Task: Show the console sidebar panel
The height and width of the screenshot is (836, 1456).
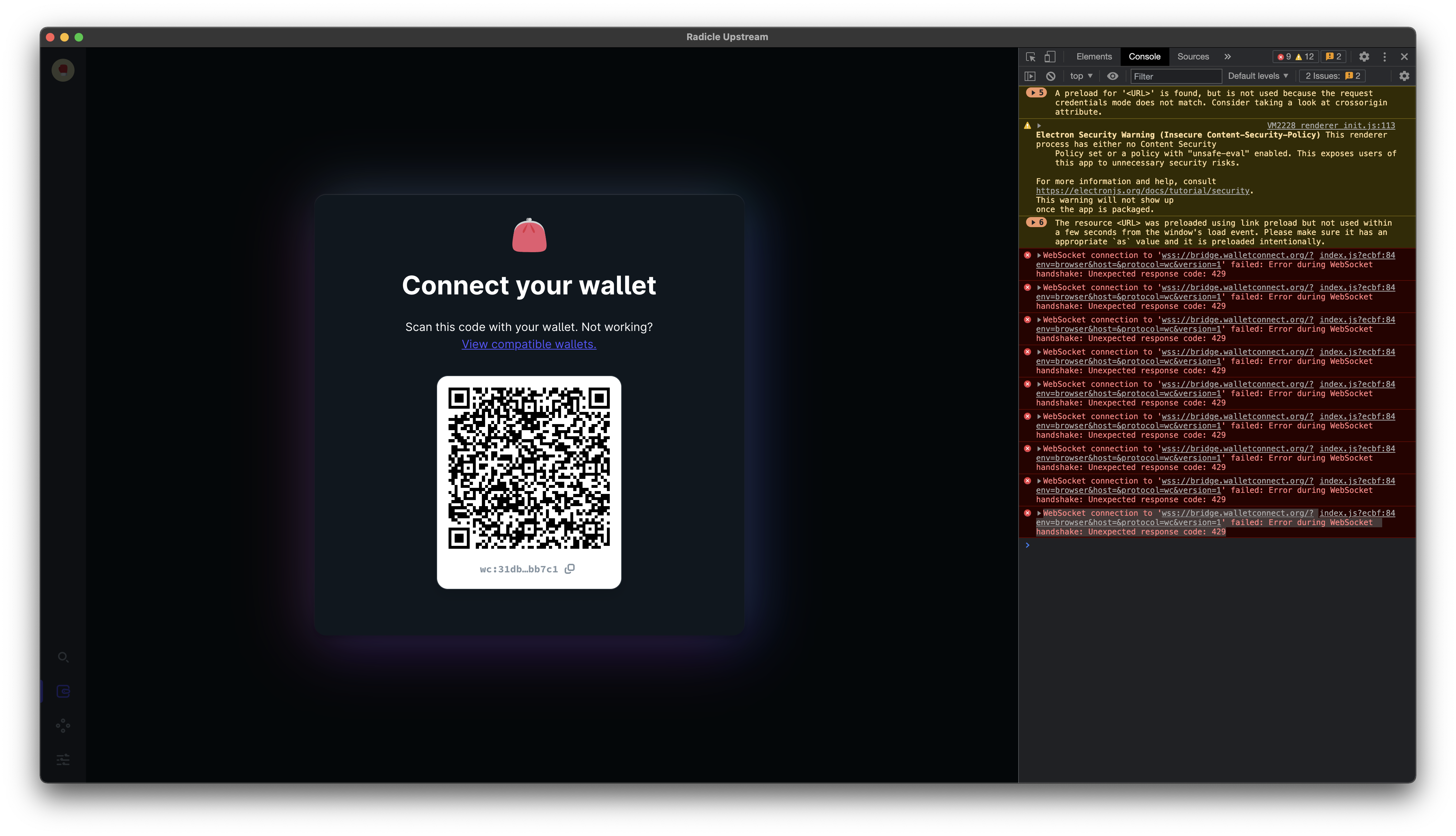Action: [1031, 76]
